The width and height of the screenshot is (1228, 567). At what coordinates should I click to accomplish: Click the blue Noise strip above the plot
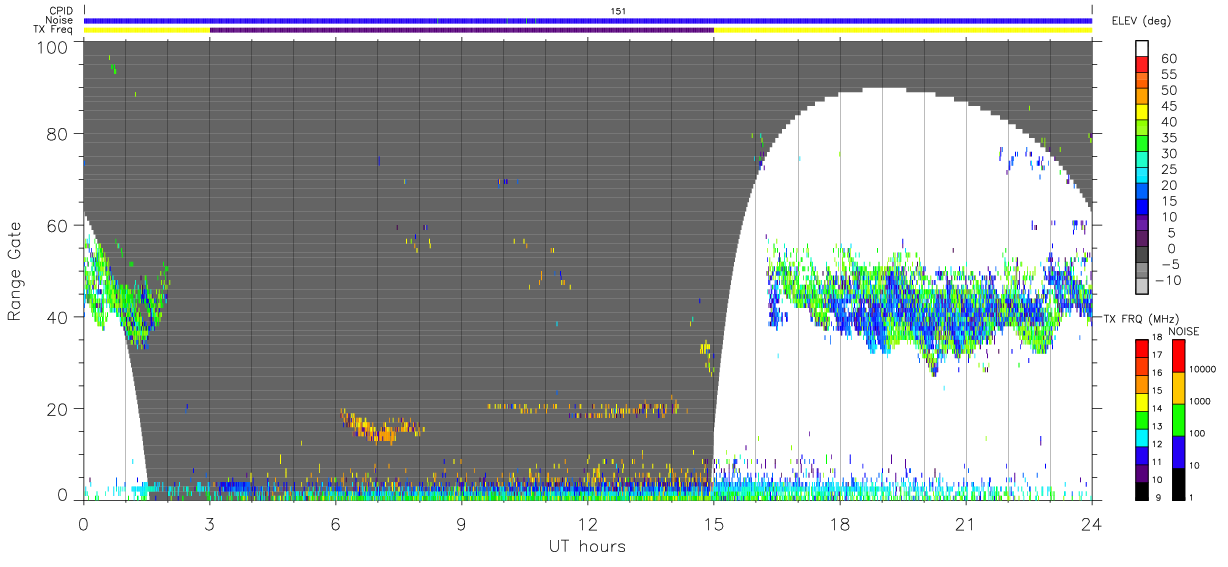[588, 20]
